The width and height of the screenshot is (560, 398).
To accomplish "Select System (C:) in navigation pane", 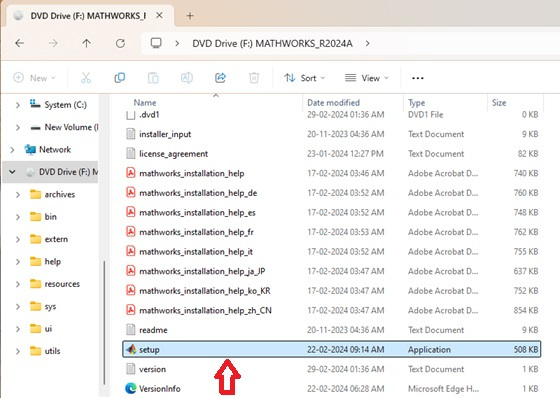I will tap(58, 105).
